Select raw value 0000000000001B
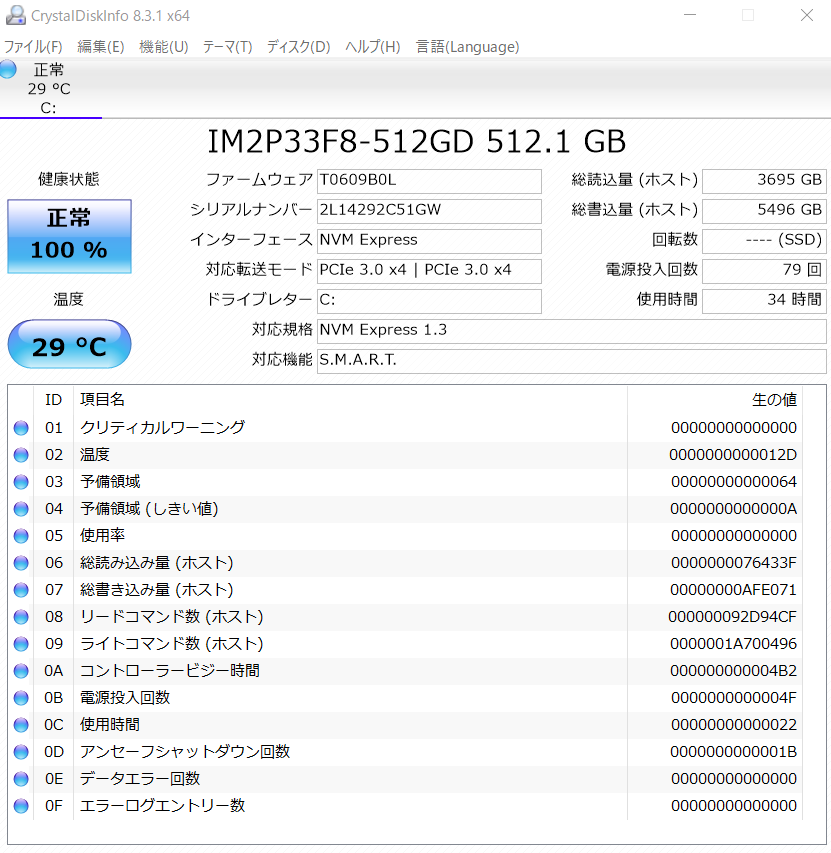831x853 pixels. tap(733, 752)
